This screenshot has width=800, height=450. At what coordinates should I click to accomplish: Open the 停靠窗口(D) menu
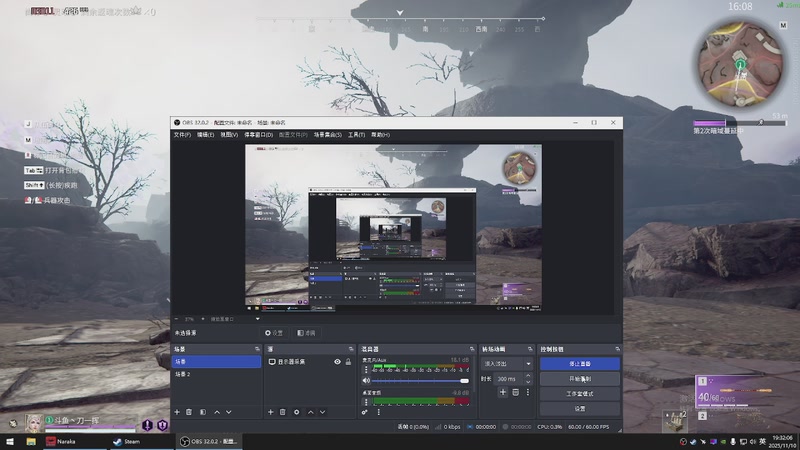coord(259,135)
